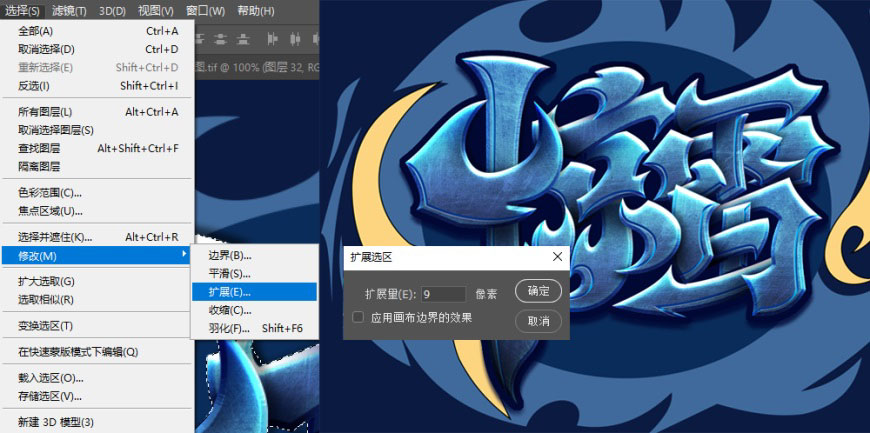Viewport: 870px width, 433px height.
Task: Click the distribute horizontal centers icon
Action: click(x=295, y=39)
